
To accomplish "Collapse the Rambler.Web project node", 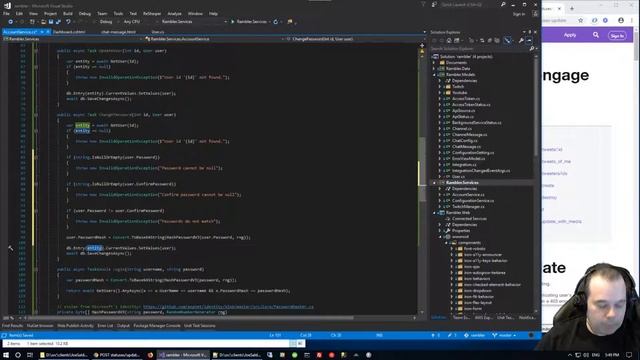I will 434,213.
